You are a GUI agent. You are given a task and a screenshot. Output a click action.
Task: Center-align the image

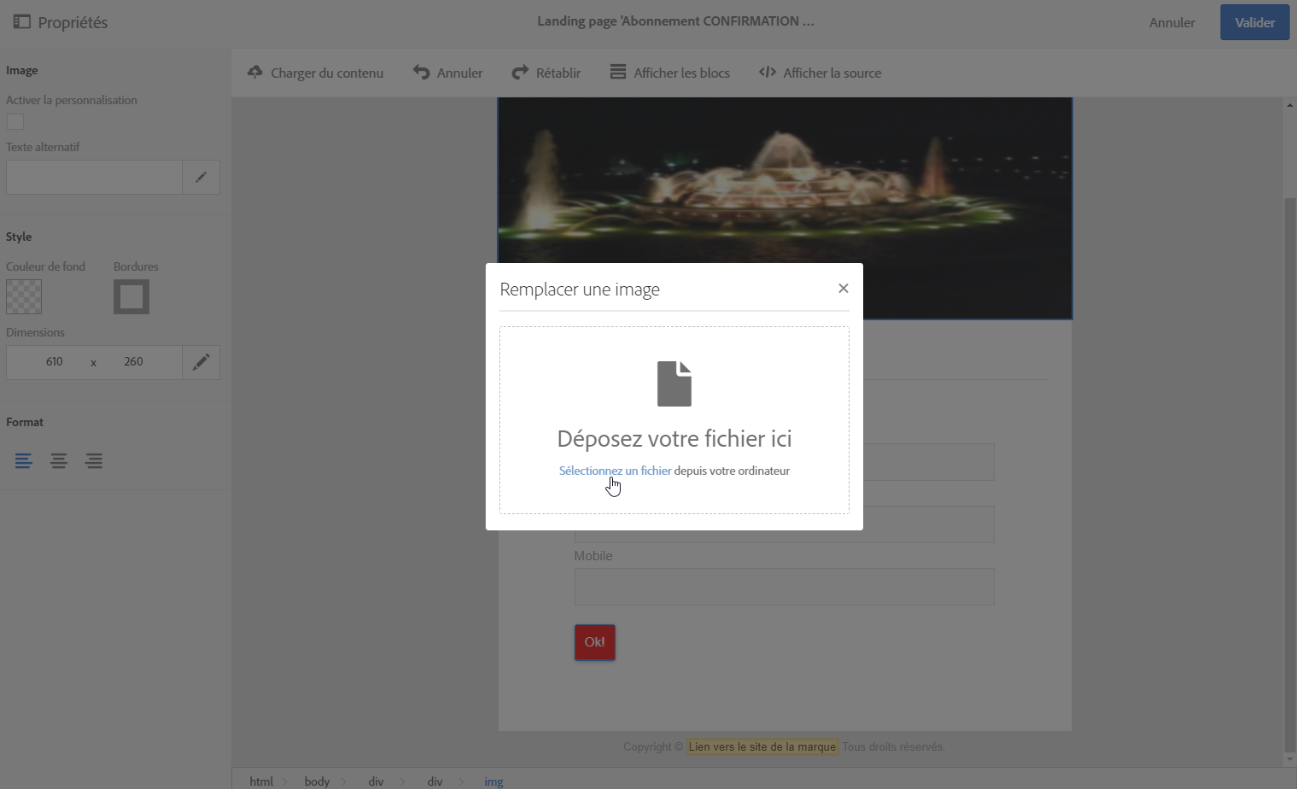[59, 461]
